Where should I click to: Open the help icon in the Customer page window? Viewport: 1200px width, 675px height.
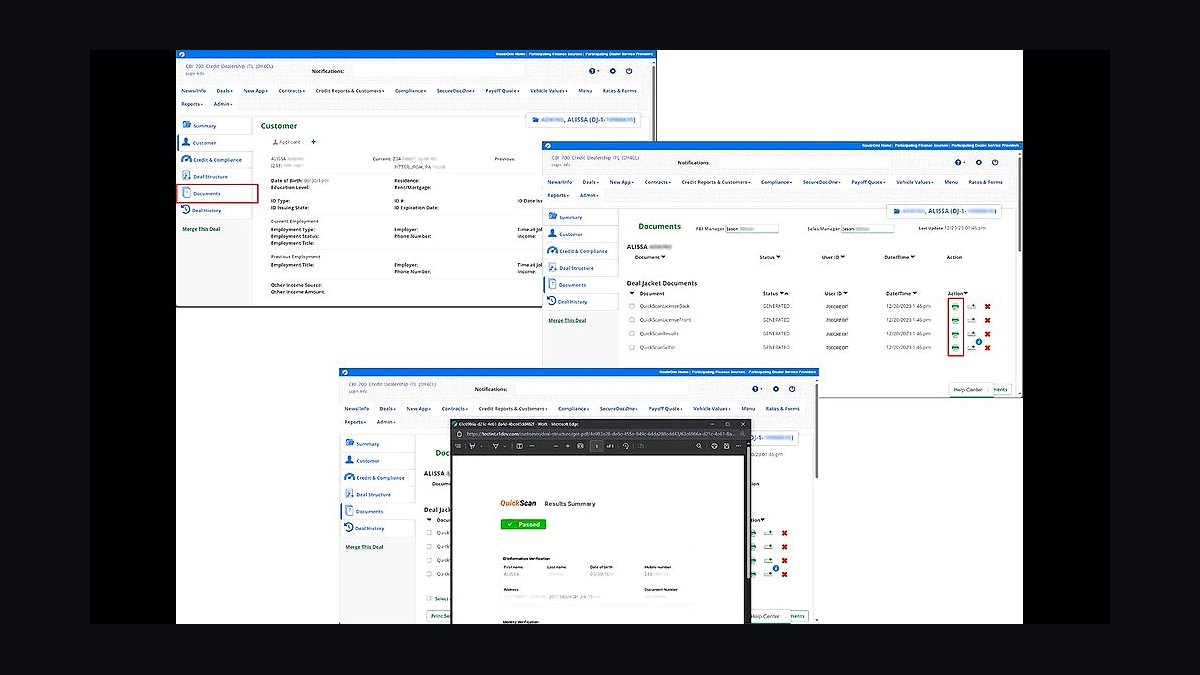pos(592,71)
